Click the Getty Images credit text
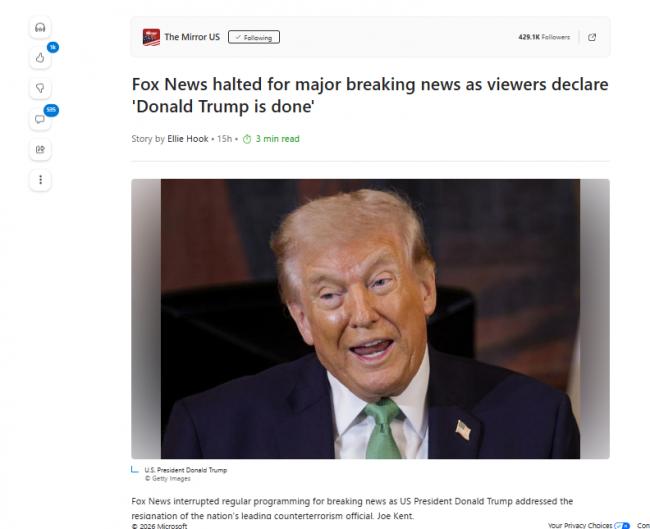650x529 pixels. point(168,478)
